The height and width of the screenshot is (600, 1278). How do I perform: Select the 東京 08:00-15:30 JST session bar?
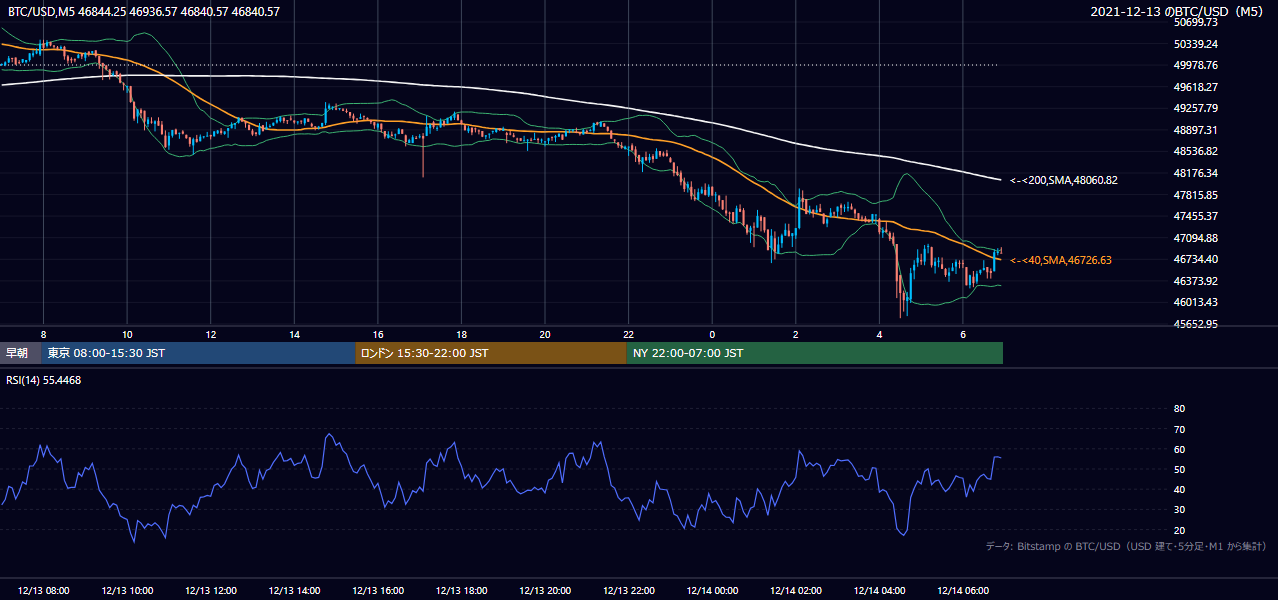pyautogui.click(x=199, y=353)
